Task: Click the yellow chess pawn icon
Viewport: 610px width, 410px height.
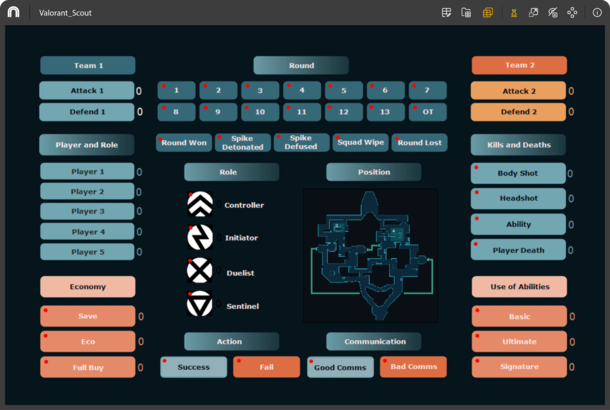Action: tap(514, 13)
